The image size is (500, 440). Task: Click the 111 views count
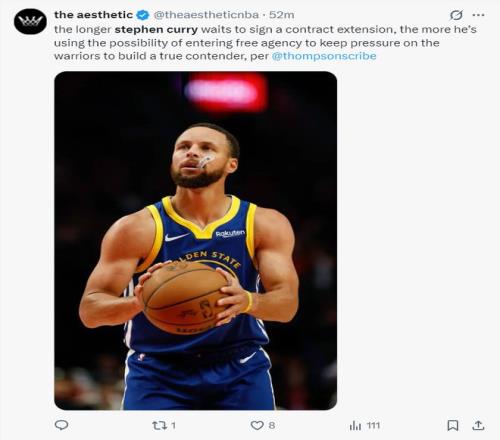pyautogui.click(x=373, y=425)
